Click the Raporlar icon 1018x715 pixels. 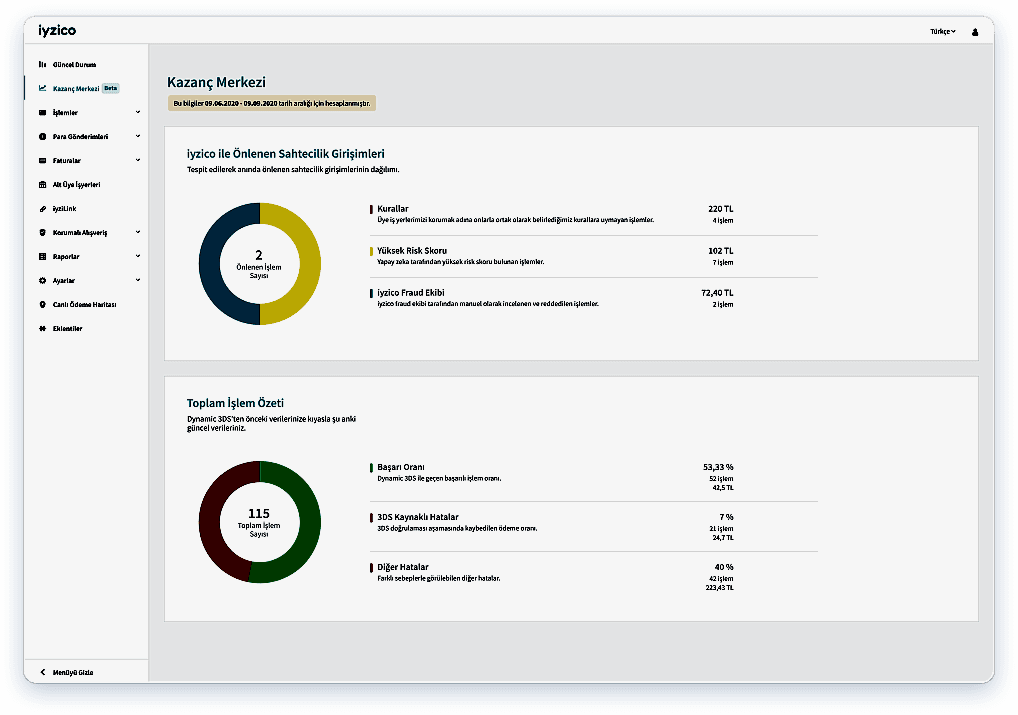point(42,257)
